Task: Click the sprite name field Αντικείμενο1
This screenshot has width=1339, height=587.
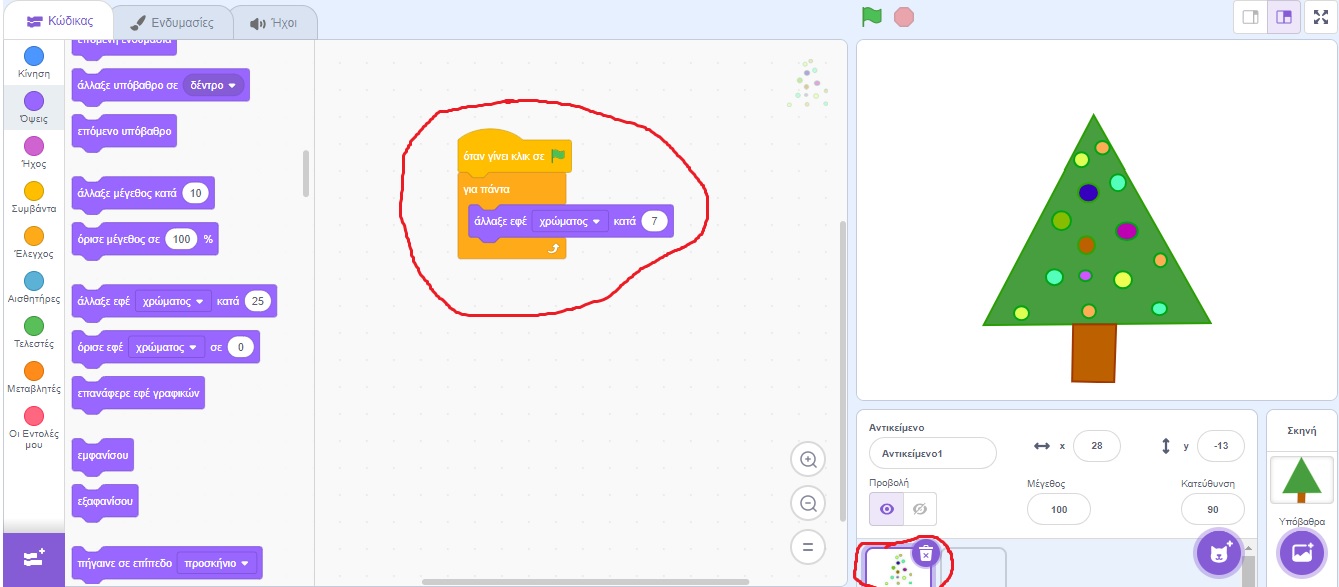Action: 933,453
